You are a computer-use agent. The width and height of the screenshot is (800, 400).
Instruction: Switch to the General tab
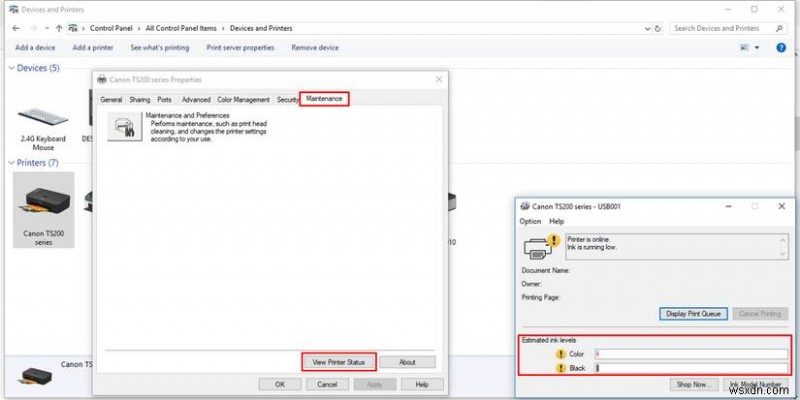click(111, 99)
